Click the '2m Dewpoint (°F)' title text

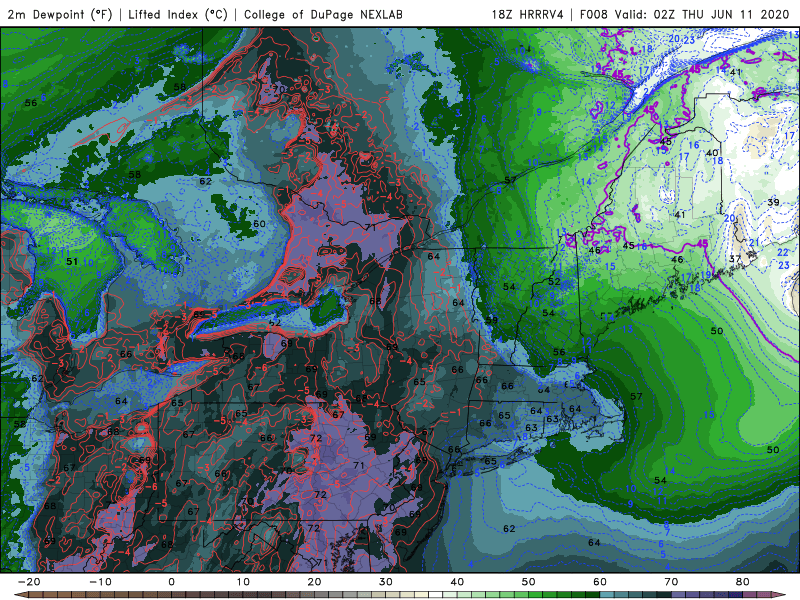[x=60, y=14]
